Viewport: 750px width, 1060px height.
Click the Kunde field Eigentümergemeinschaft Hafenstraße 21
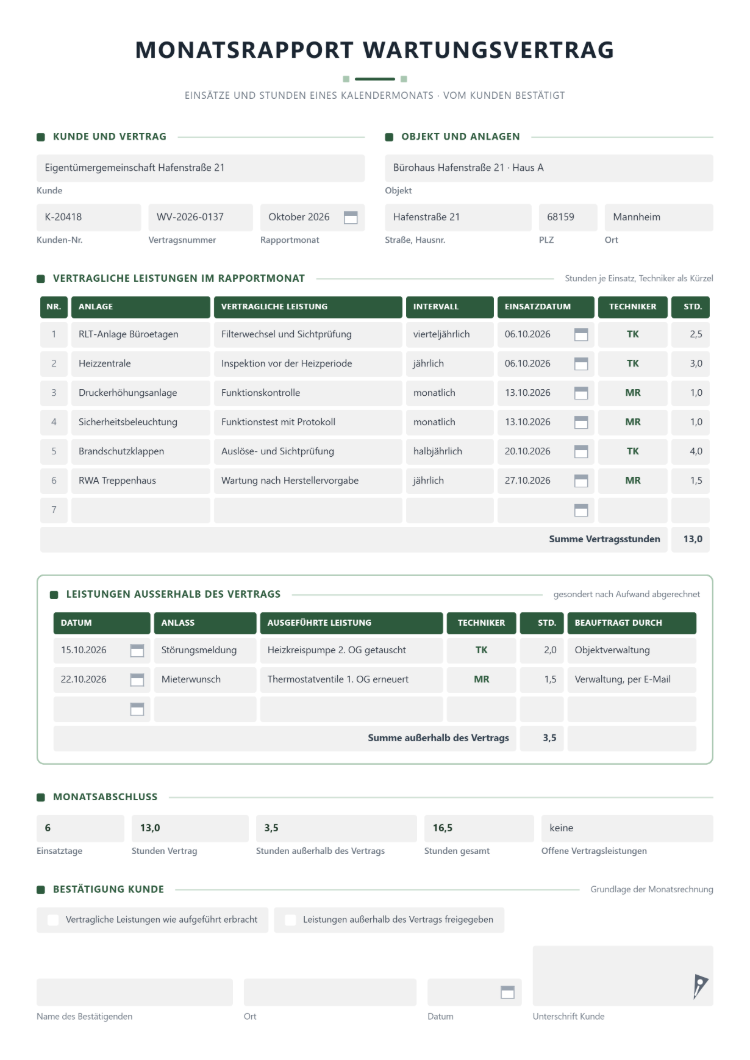coord(200,168)
